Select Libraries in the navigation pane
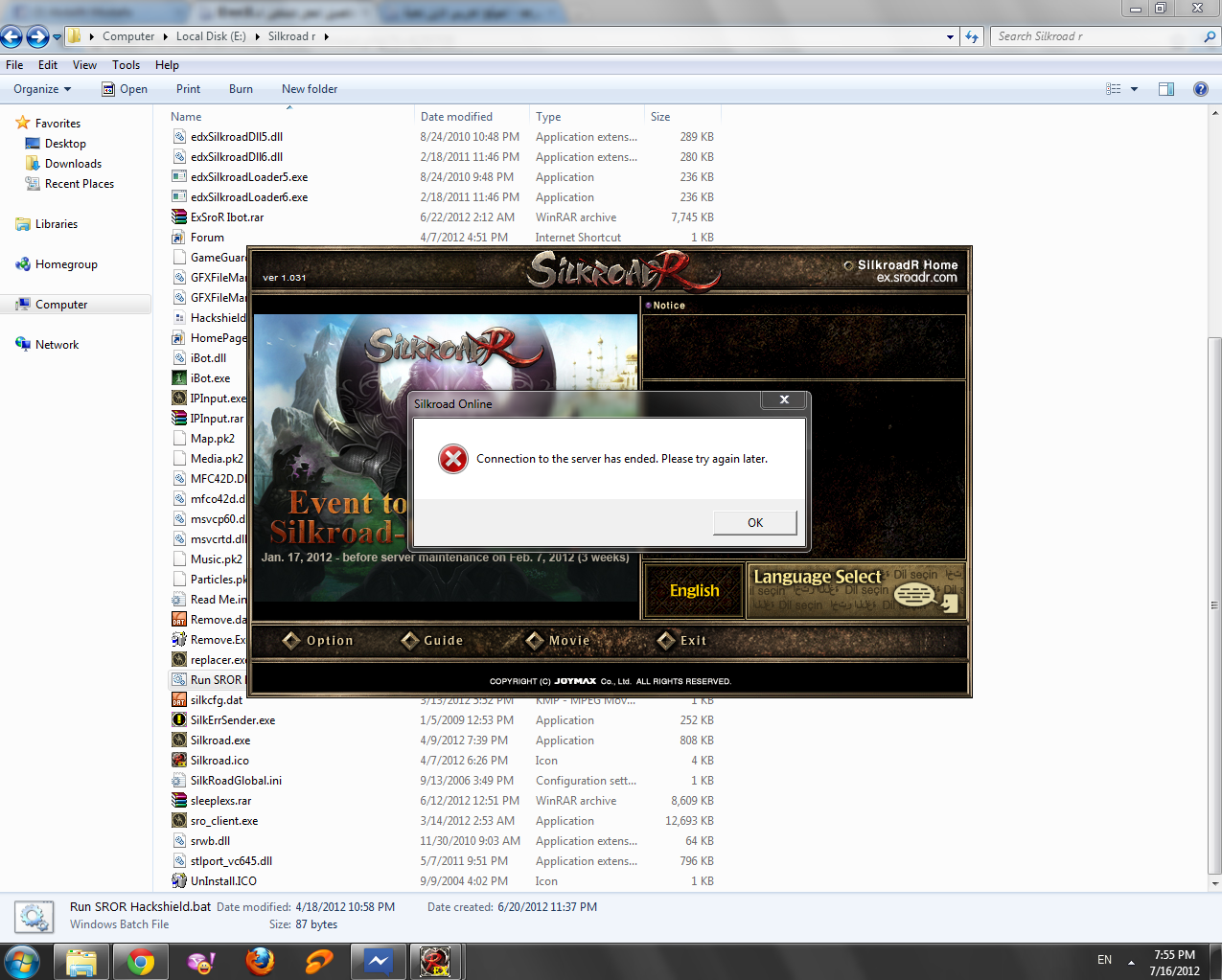This screenshot has height=980, width=1222. pos(57,224)
